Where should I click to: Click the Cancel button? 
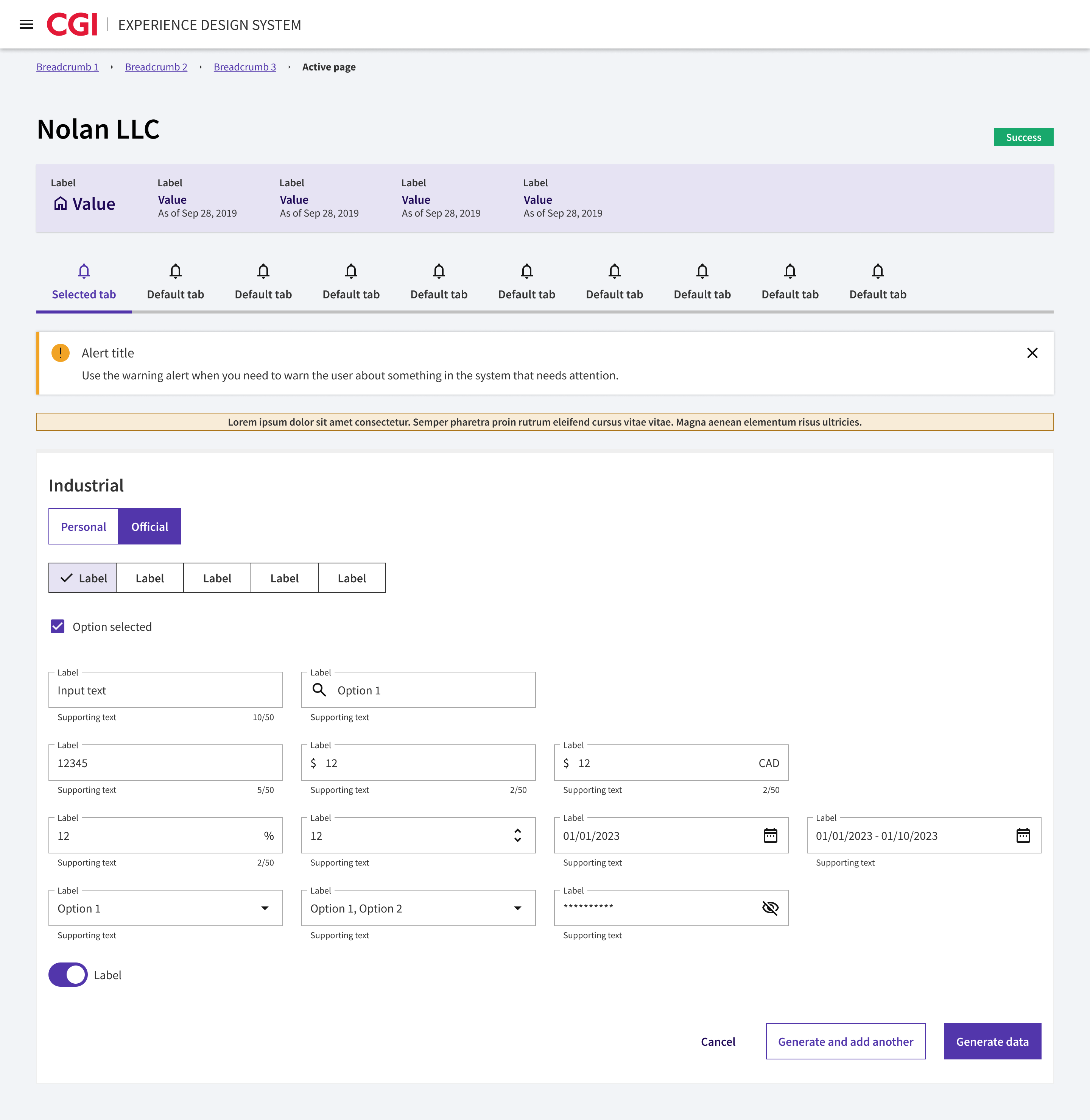coord(718,1042)
